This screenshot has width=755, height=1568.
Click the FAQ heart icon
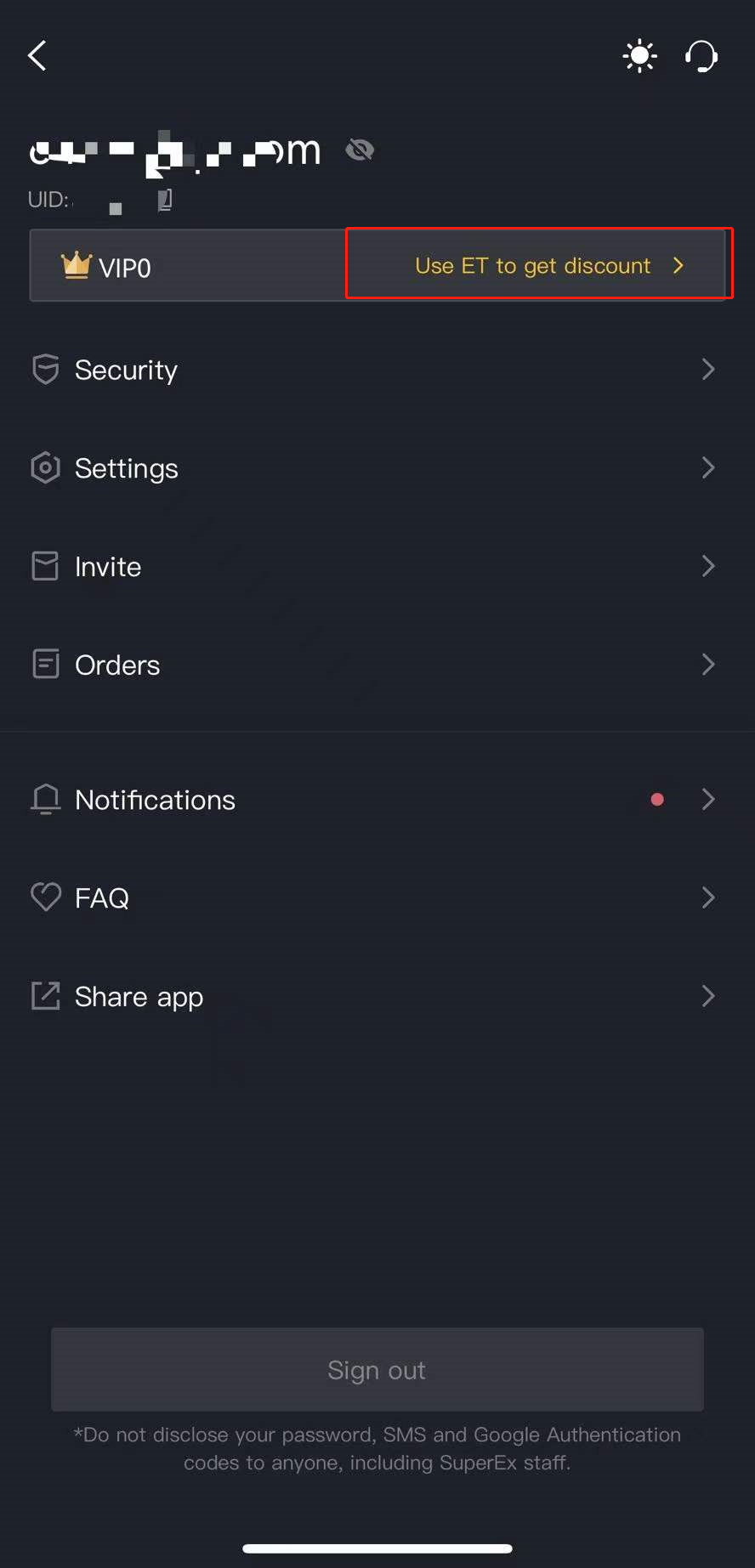tap(45, 897)
